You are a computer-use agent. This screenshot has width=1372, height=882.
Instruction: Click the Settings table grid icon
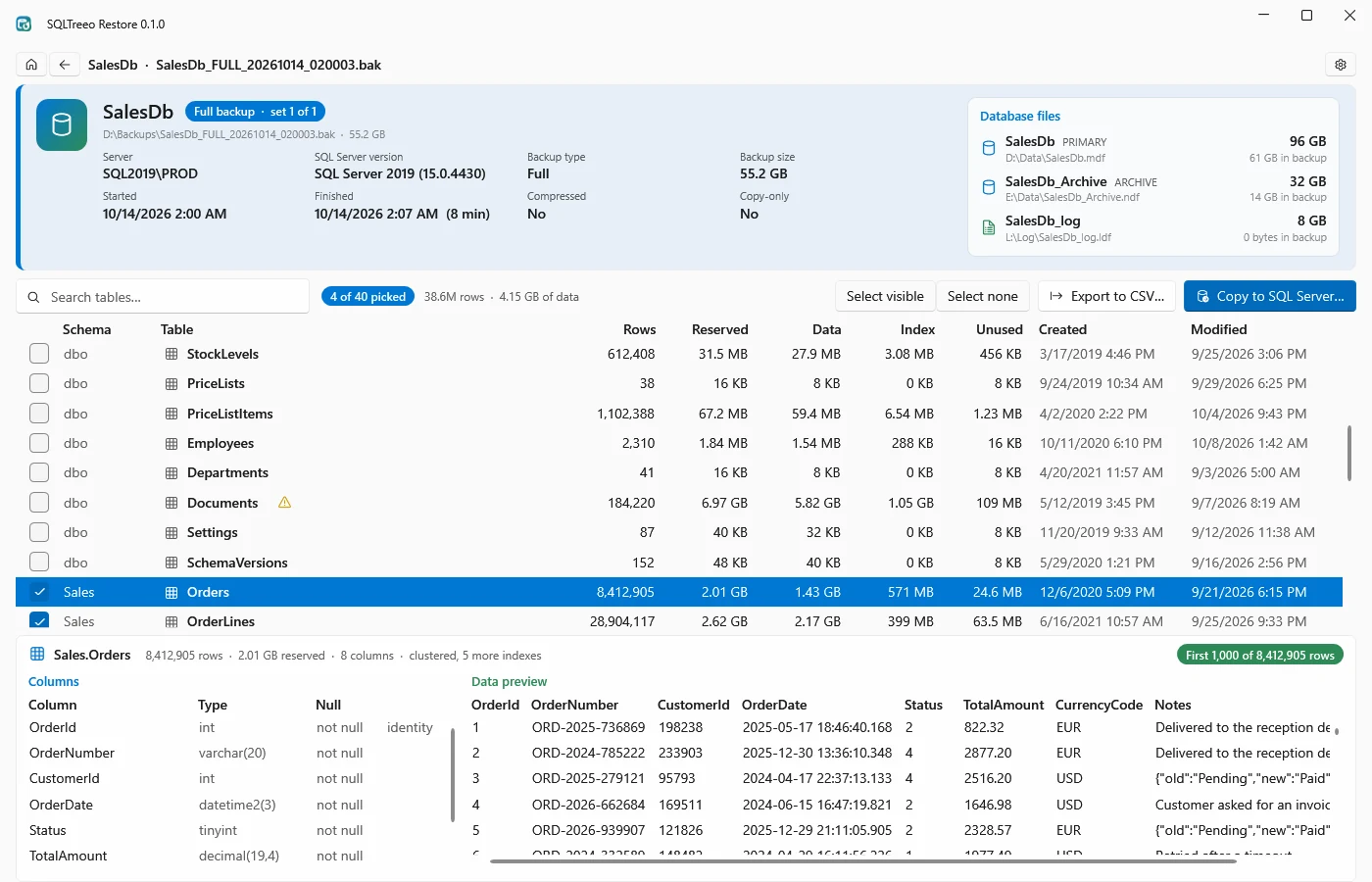pos(171,533)
